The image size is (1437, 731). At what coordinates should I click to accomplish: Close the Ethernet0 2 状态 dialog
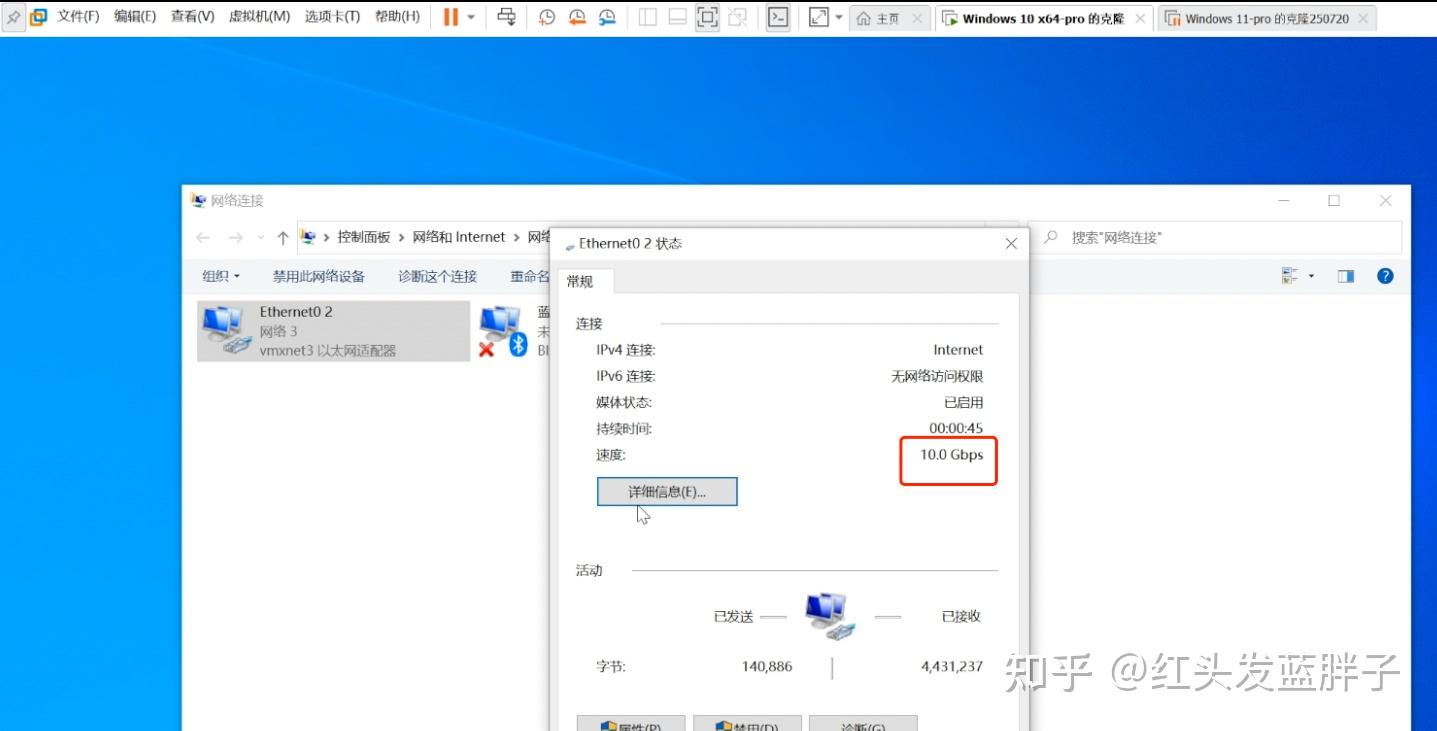tap(1011, 243)
